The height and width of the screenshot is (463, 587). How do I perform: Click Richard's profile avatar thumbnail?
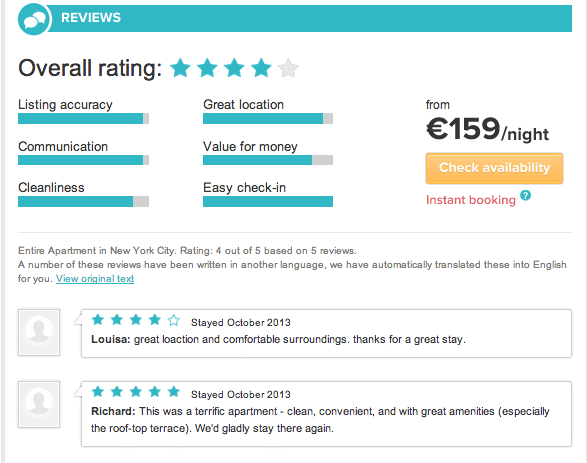point(39,404)
